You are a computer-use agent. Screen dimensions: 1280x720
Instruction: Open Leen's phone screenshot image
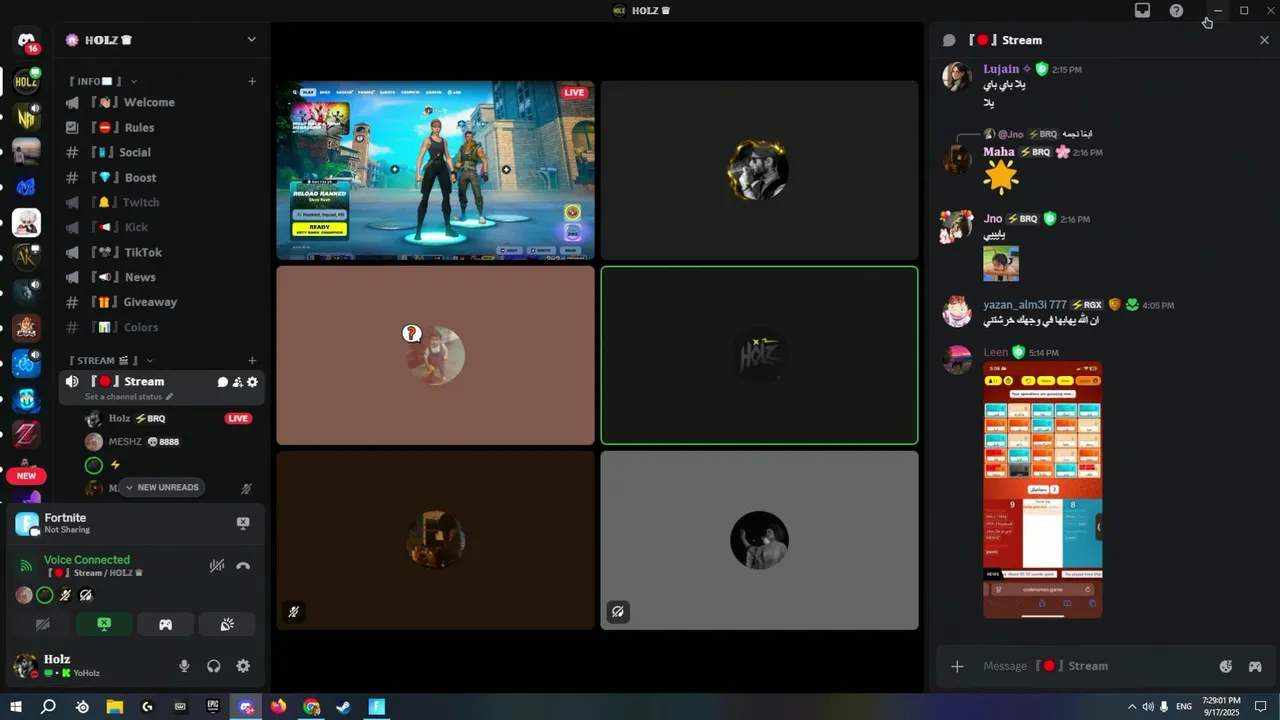(1042, 490)
